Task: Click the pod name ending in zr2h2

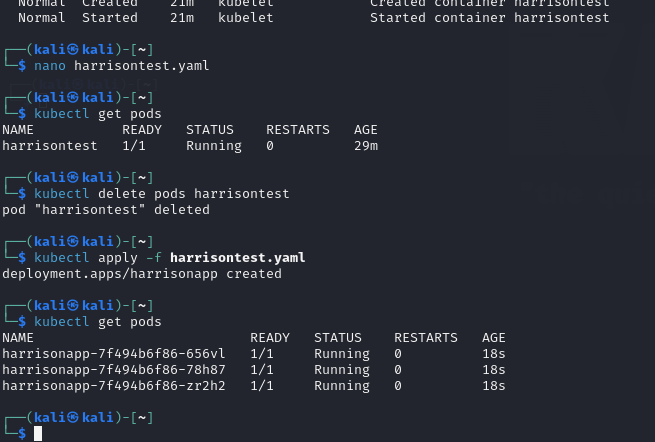Action: click(x=114, y=386)
